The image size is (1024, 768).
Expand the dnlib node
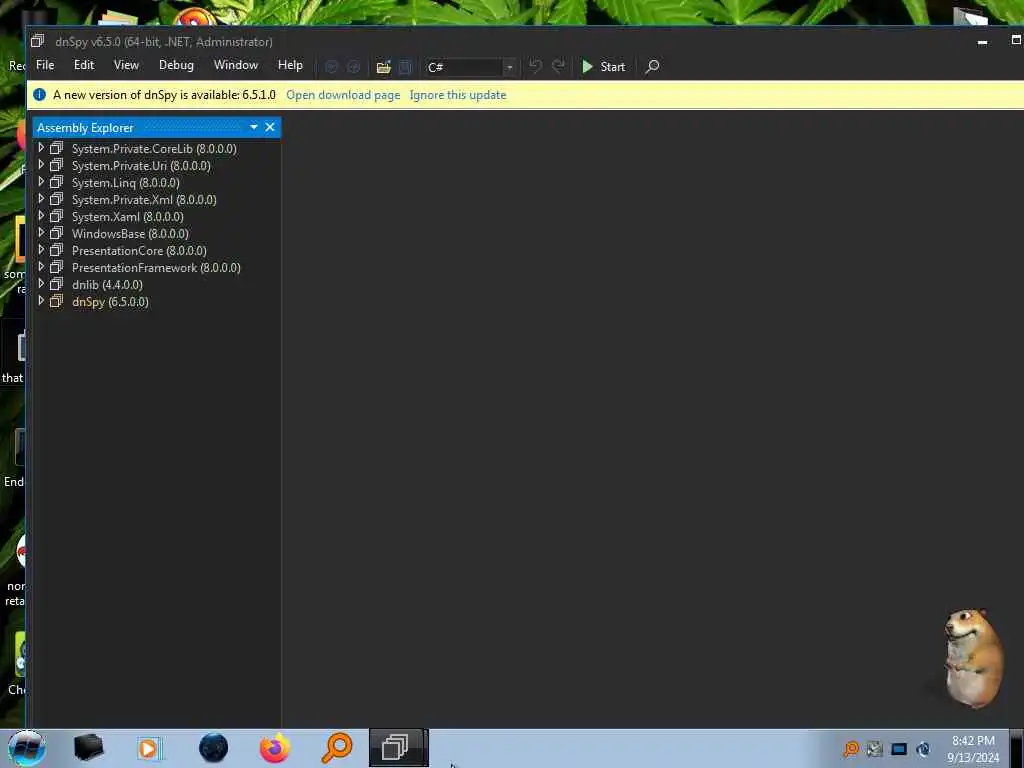(x=41, y=284)
